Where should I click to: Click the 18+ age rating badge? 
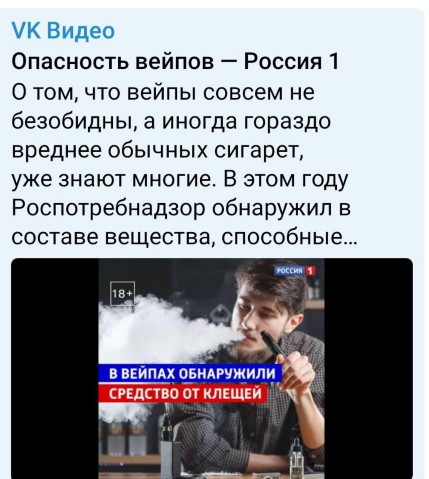pyautogui.click(x=122, y=294)
